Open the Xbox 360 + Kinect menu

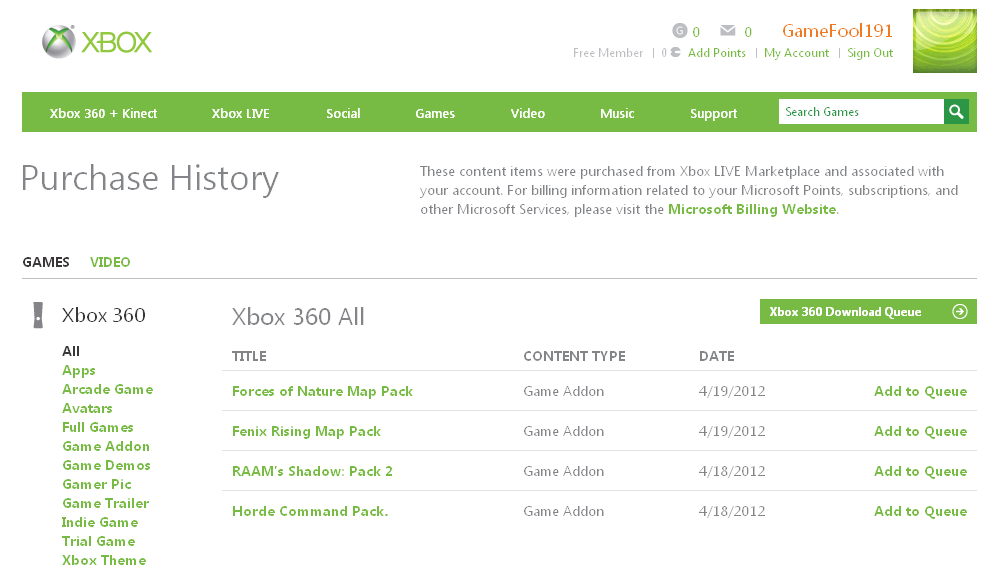103,114
